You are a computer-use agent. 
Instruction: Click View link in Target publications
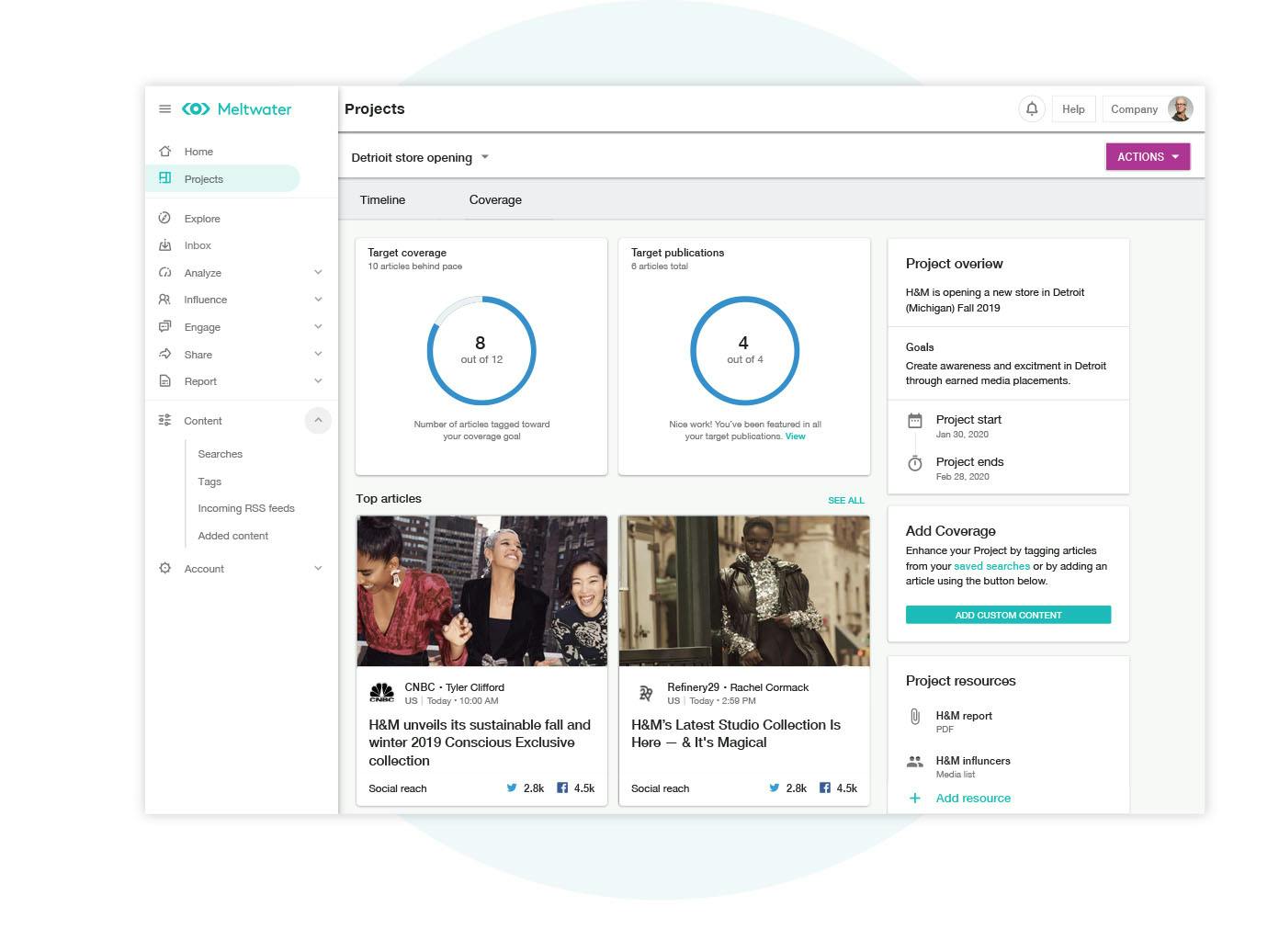coord(796,436)
